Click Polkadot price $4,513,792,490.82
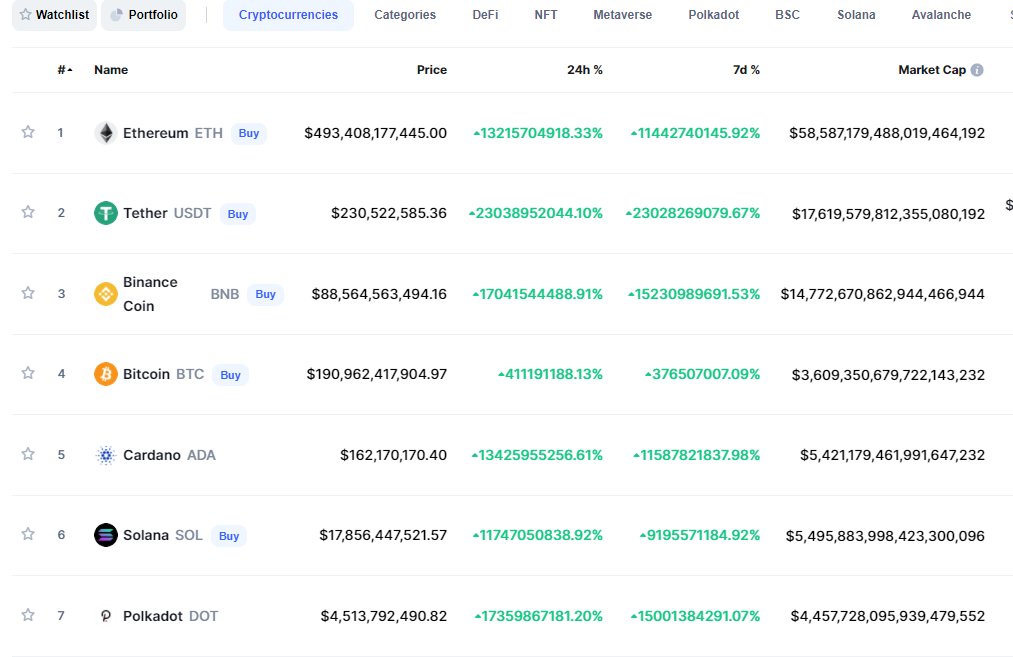The image size is (1013, 657). coord(384,616)
